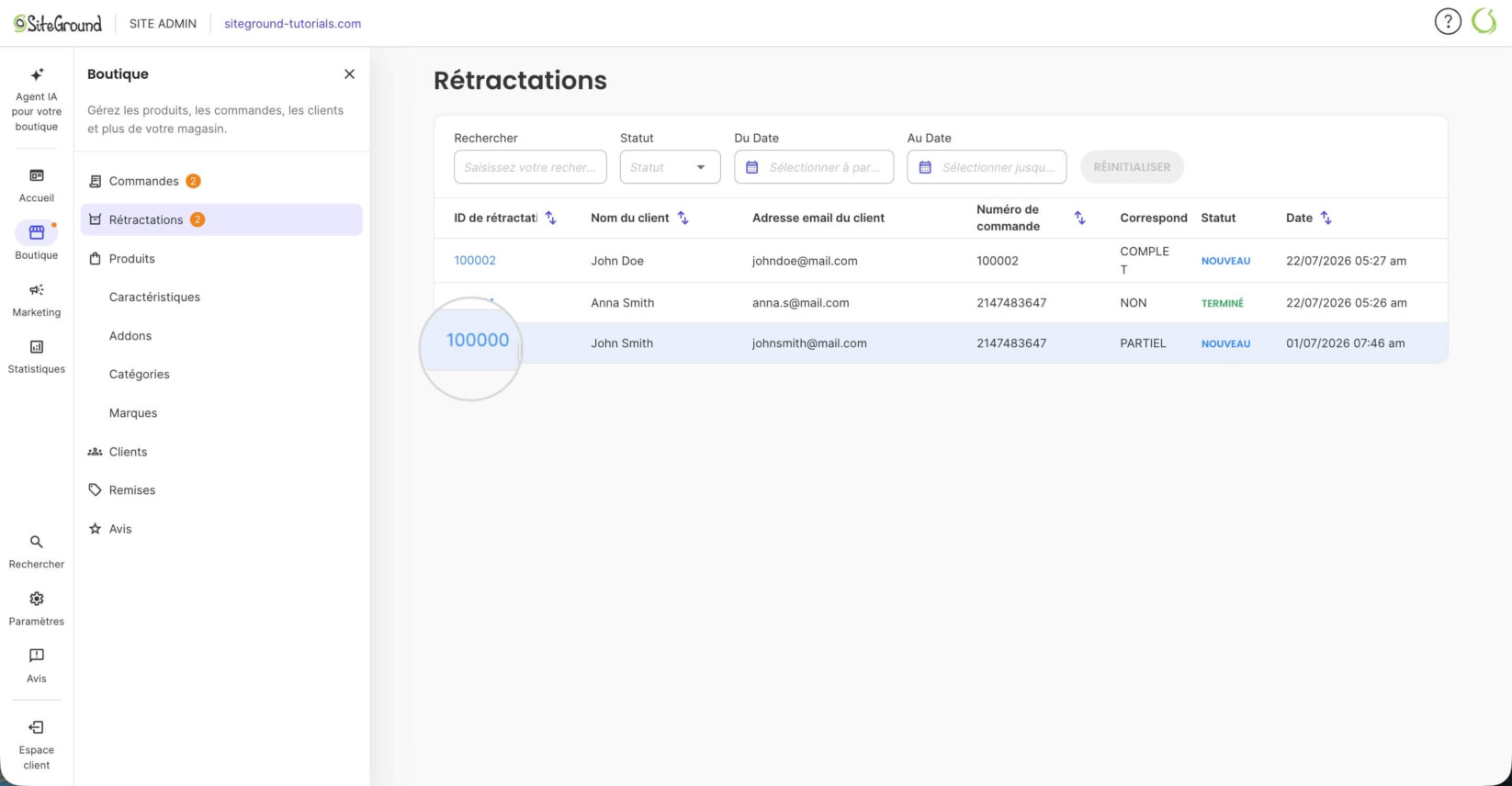
Task: Open Caractéristiques submenu item
Action: 154,298
